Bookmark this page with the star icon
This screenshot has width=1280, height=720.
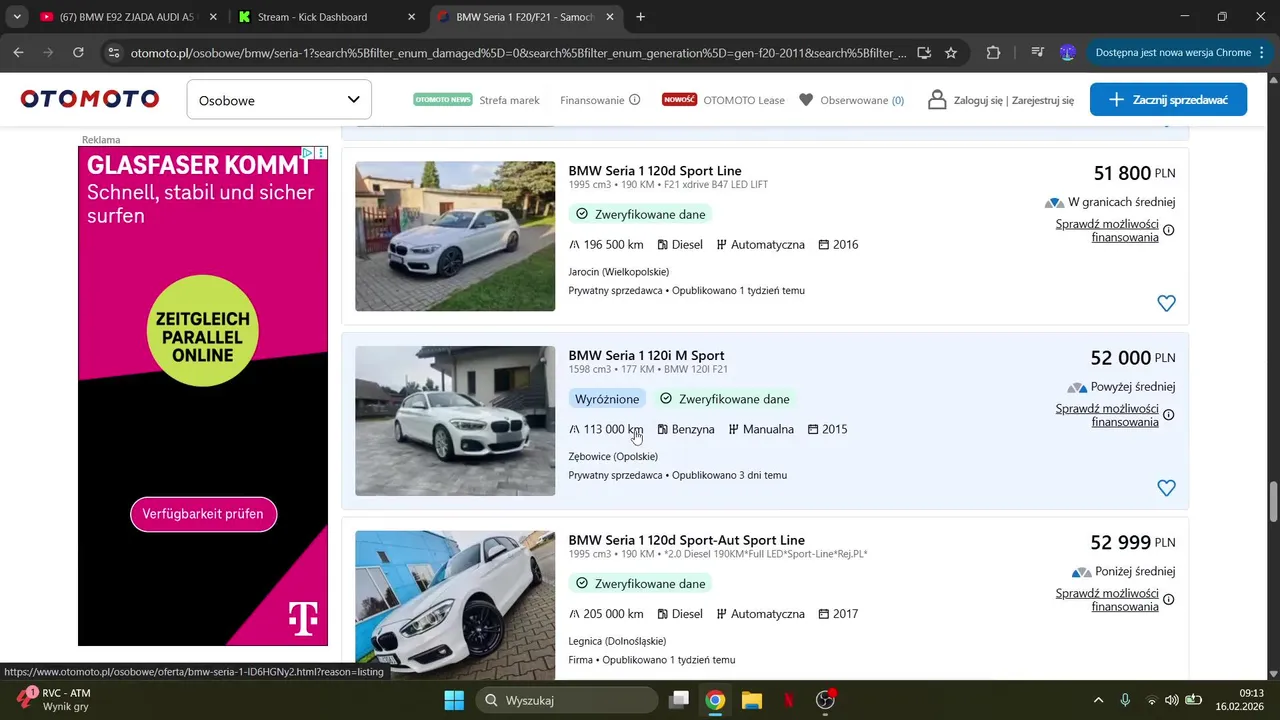[x=951, y=53]
